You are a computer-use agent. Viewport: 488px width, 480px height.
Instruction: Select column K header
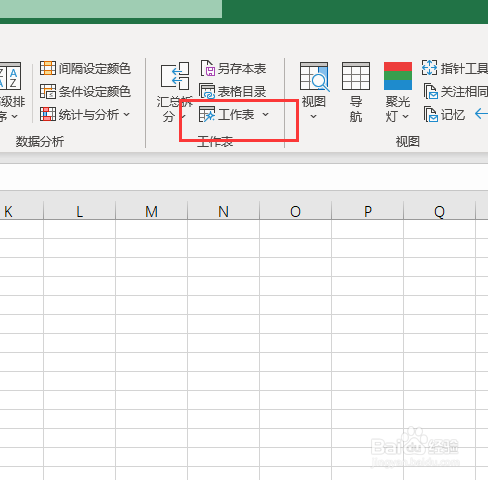[x=22, y=211]
